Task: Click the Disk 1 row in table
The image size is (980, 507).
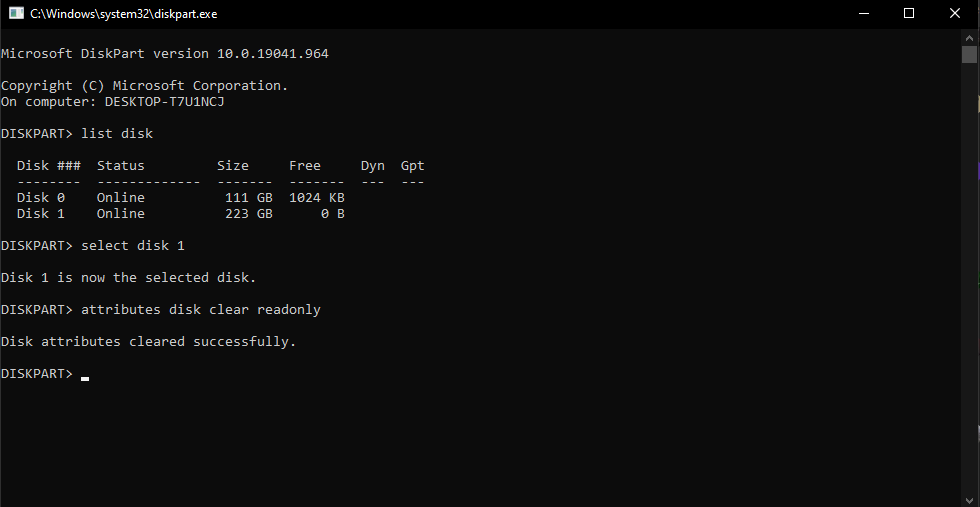Action: 180,214
